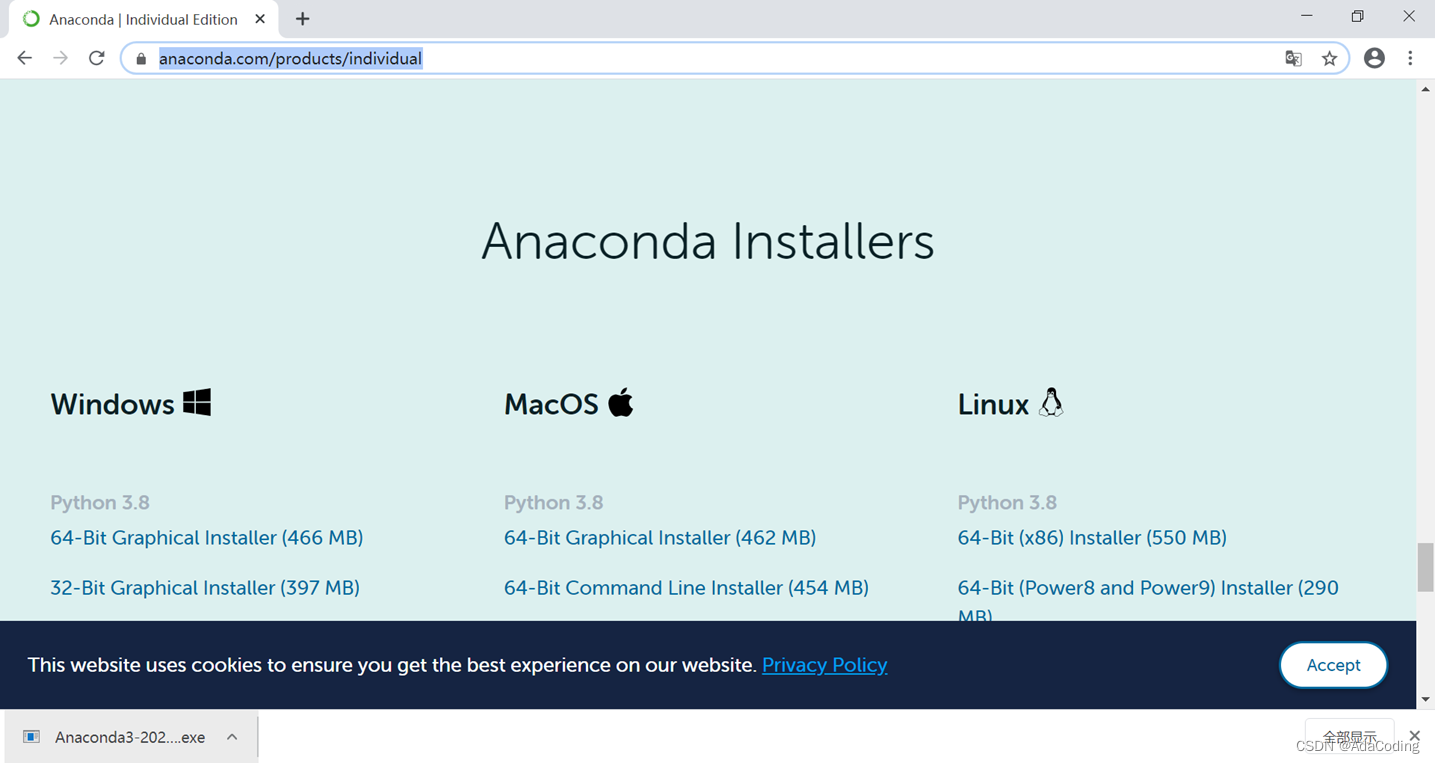Open the Privacy Policy link

[x=825, y=665]
